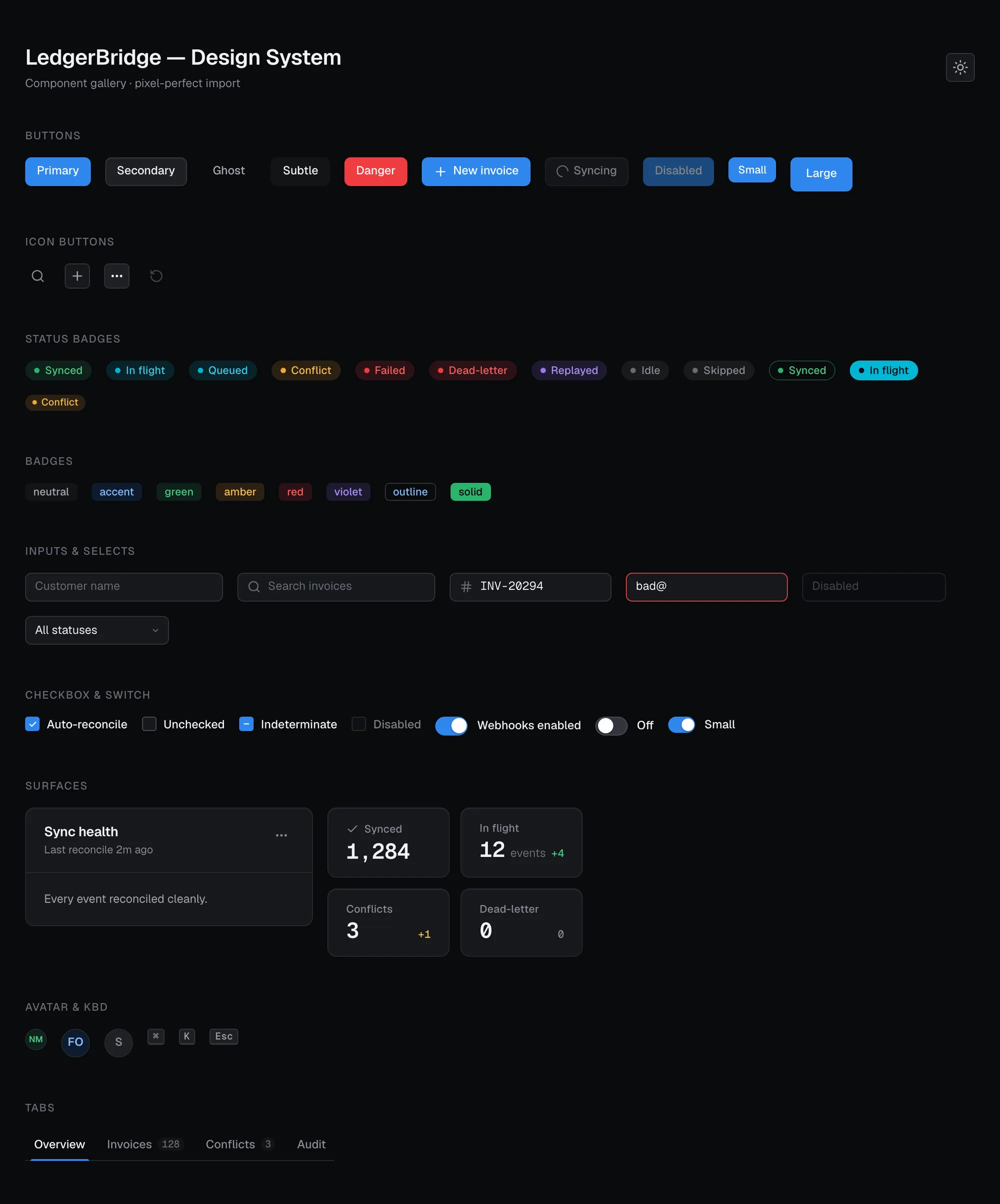Click the violet badge
Viewport: 1000px width, 1204px height.
click(348, 492)
